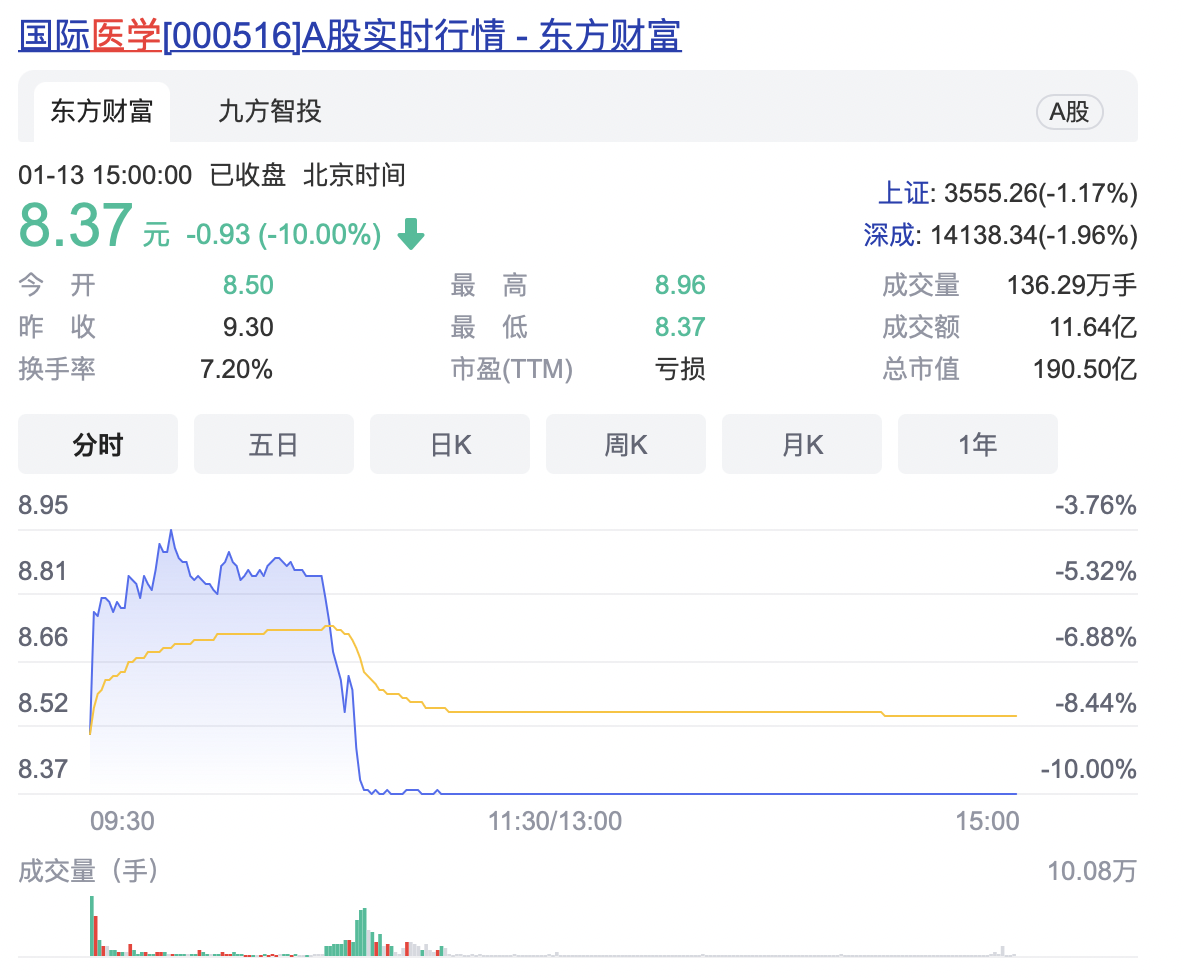Click the A股 badge
The height and width of the screenshot is (978, 1184).
tap(1069, 112)
